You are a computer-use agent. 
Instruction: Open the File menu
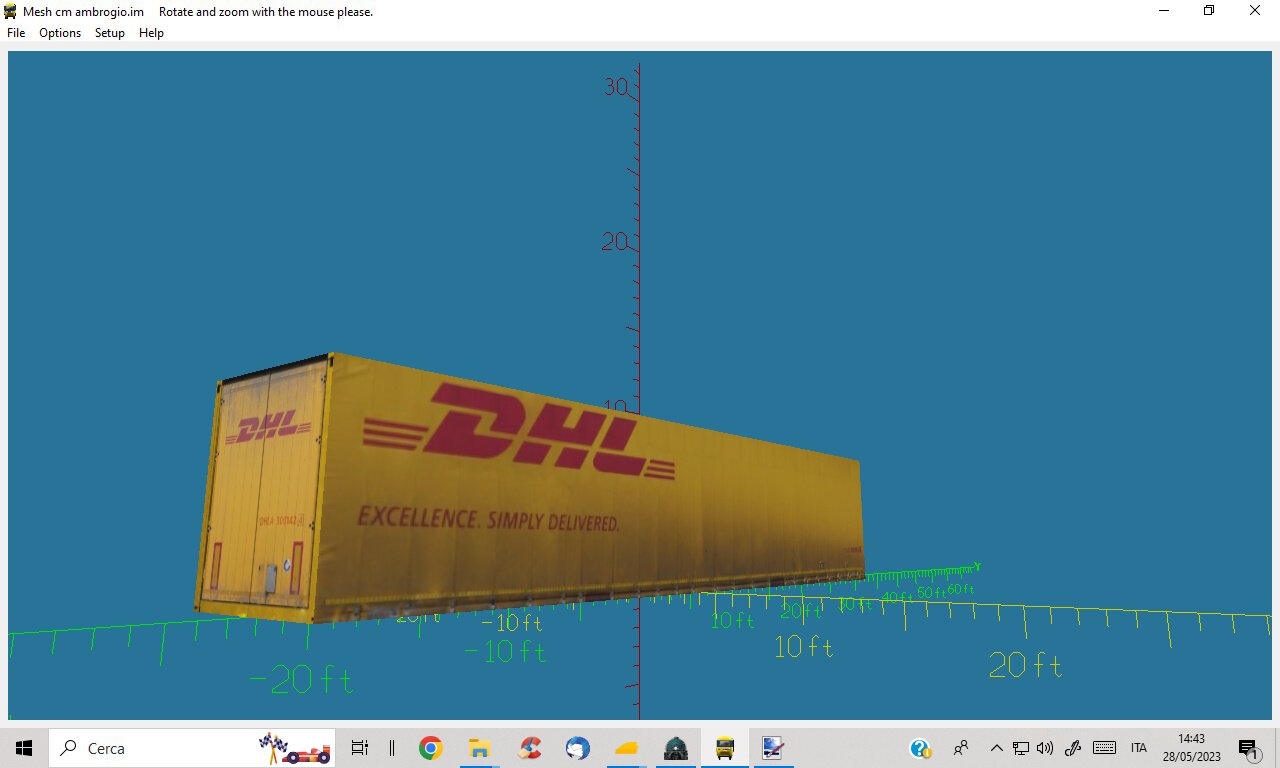16,33
